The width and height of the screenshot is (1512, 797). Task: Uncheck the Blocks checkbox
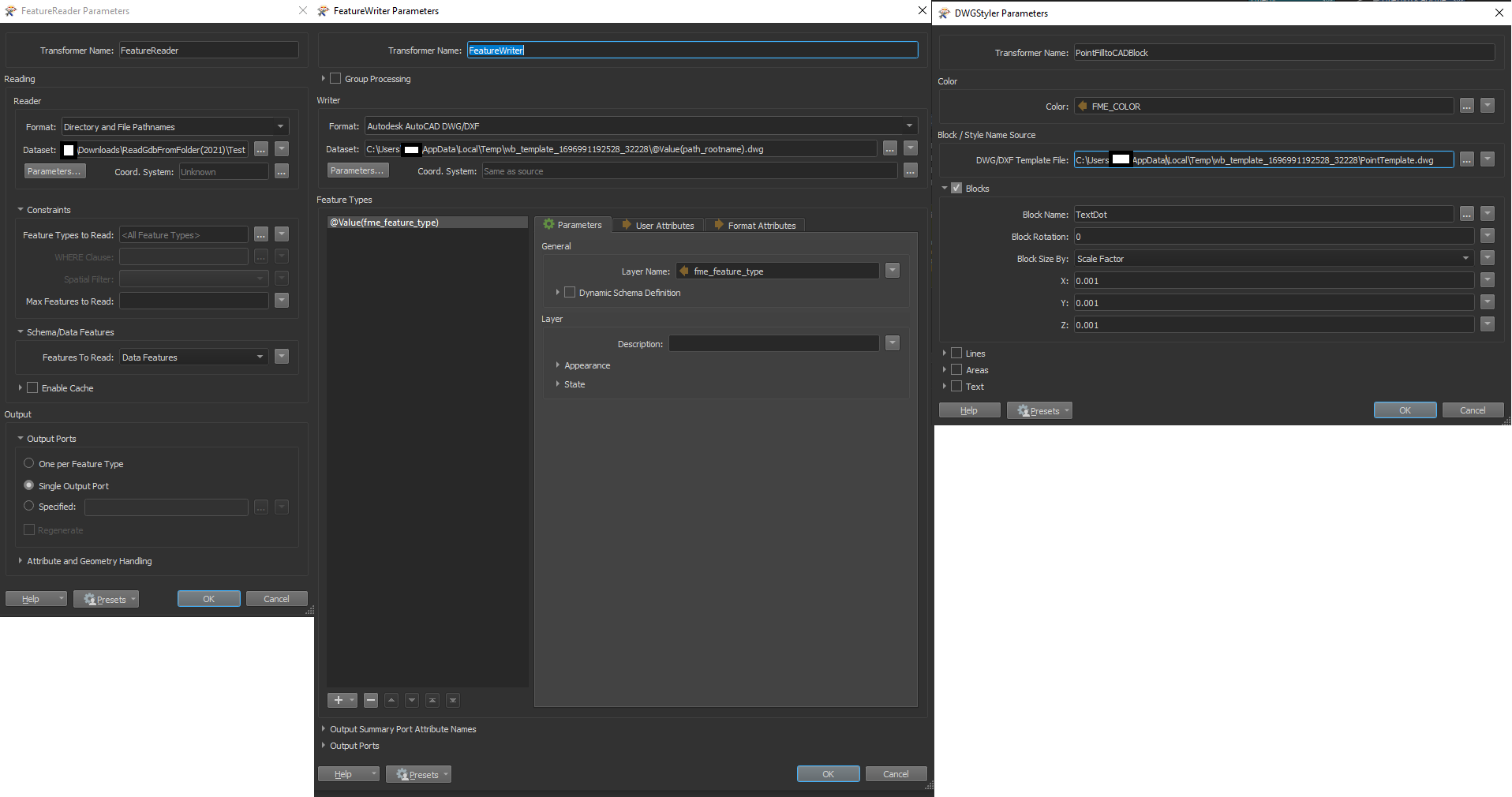click(x=956, y=188)
